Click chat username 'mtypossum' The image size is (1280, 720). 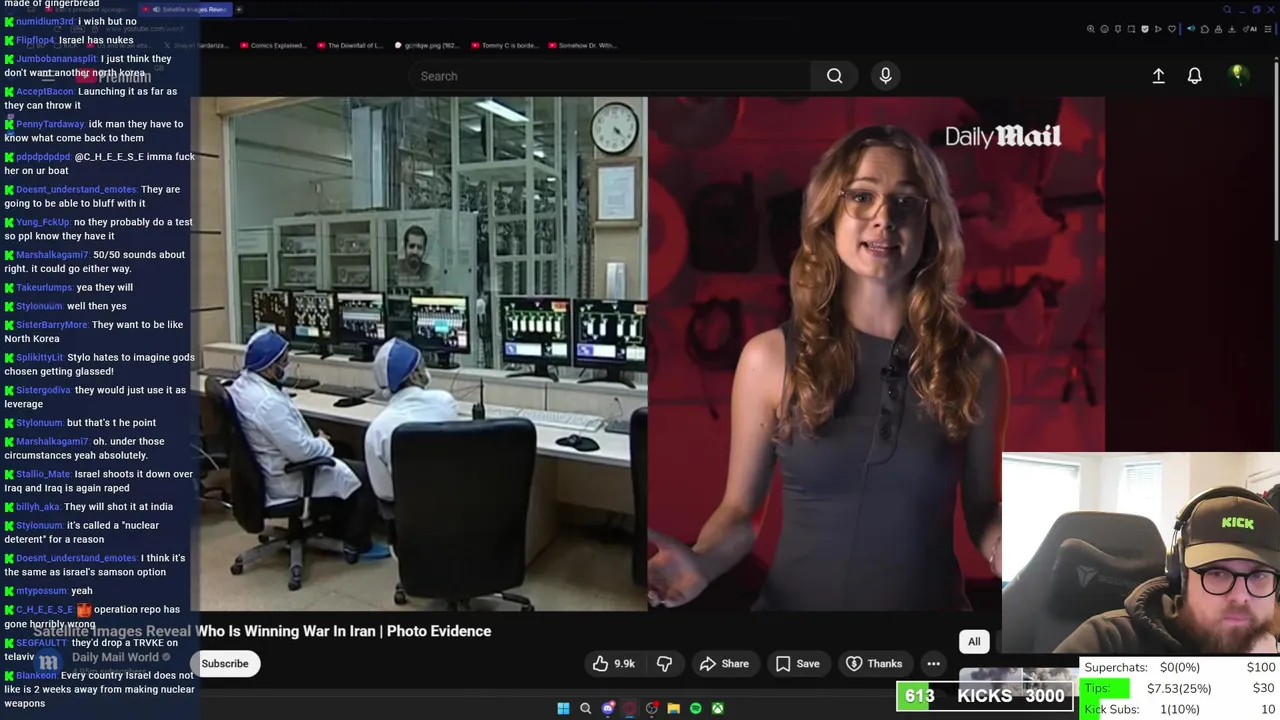click(x=41, y=591)
